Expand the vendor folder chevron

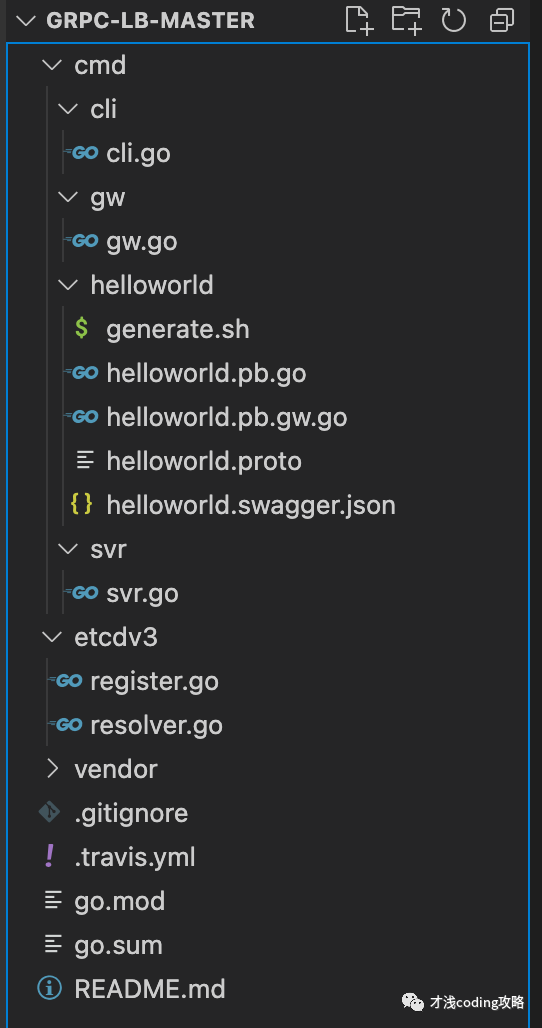click(x=52, y=769)
